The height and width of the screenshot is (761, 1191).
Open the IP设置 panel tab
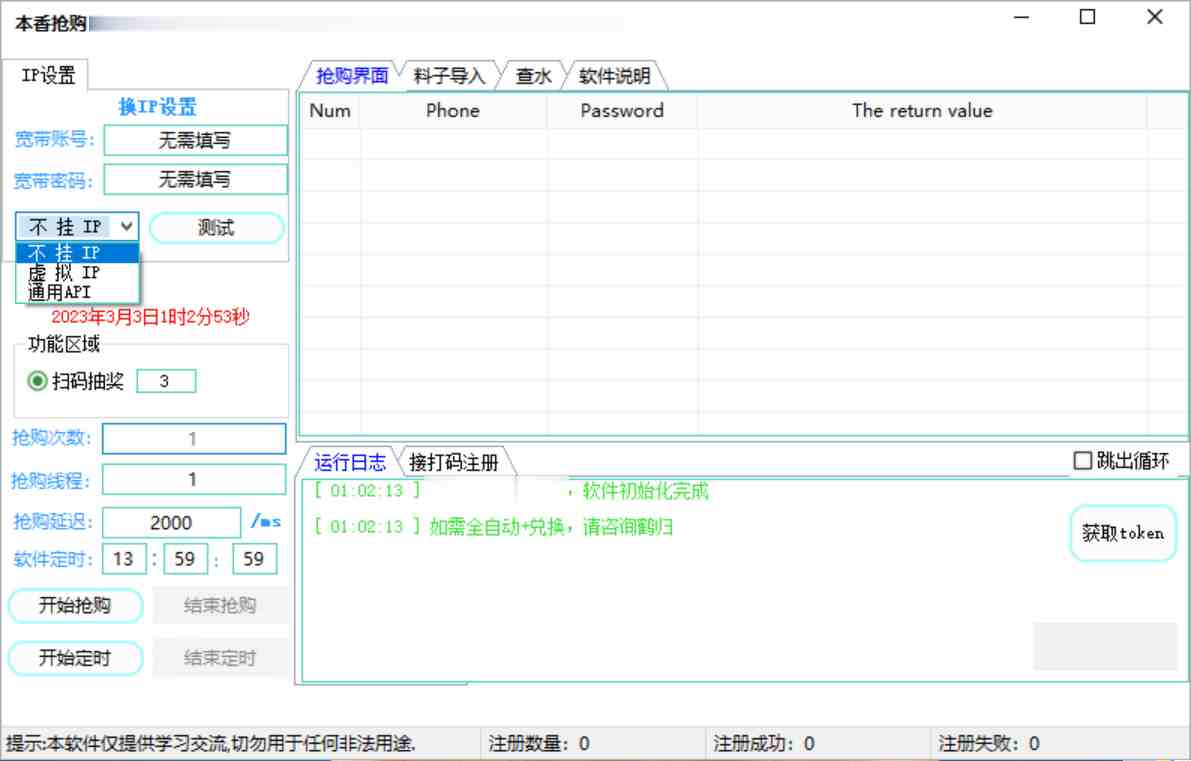tap(45, 74)
